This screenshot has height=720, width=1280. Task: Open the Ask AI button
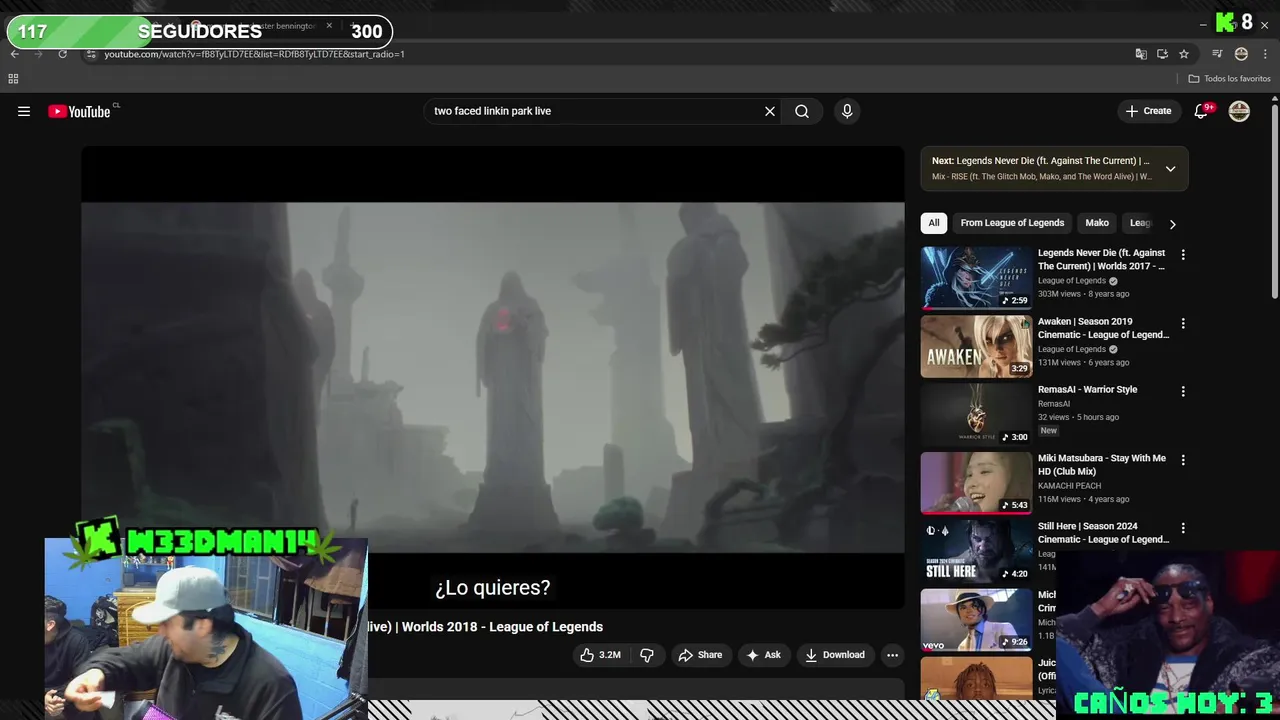763,655
